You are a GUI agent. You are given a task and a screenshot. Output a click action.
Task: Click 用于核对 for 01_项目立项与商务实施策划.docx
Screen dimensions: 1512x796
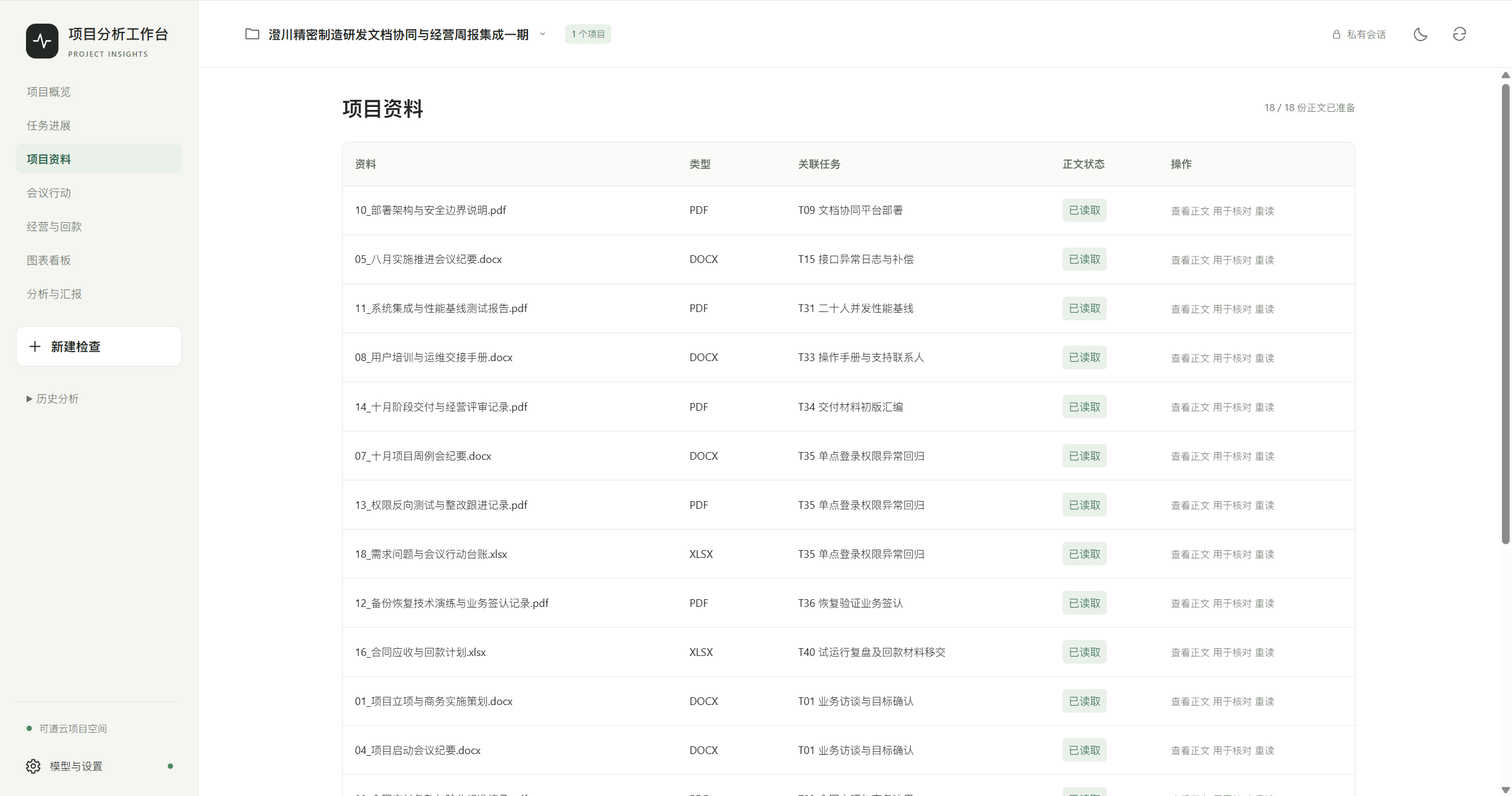1232,701
